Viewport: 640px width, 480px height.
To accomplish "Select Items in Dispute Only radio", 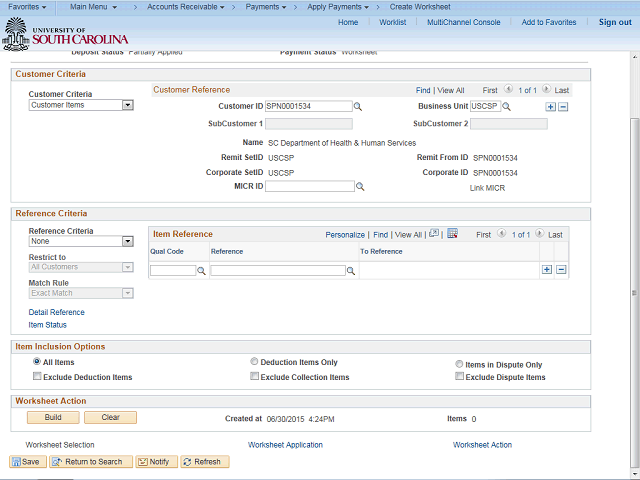I will click(459, 364).
